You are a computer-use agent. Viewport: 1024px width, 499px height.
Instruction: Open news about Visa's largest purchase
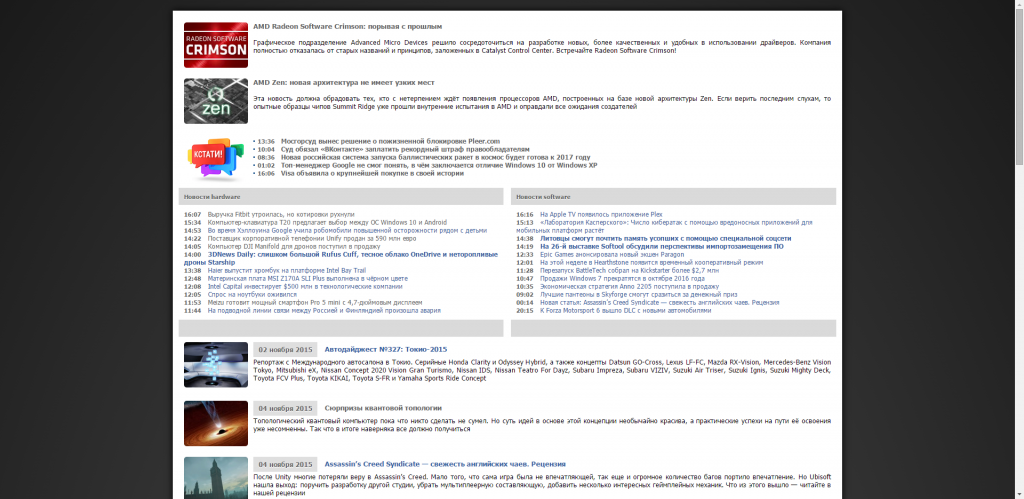tap(372, 174)
